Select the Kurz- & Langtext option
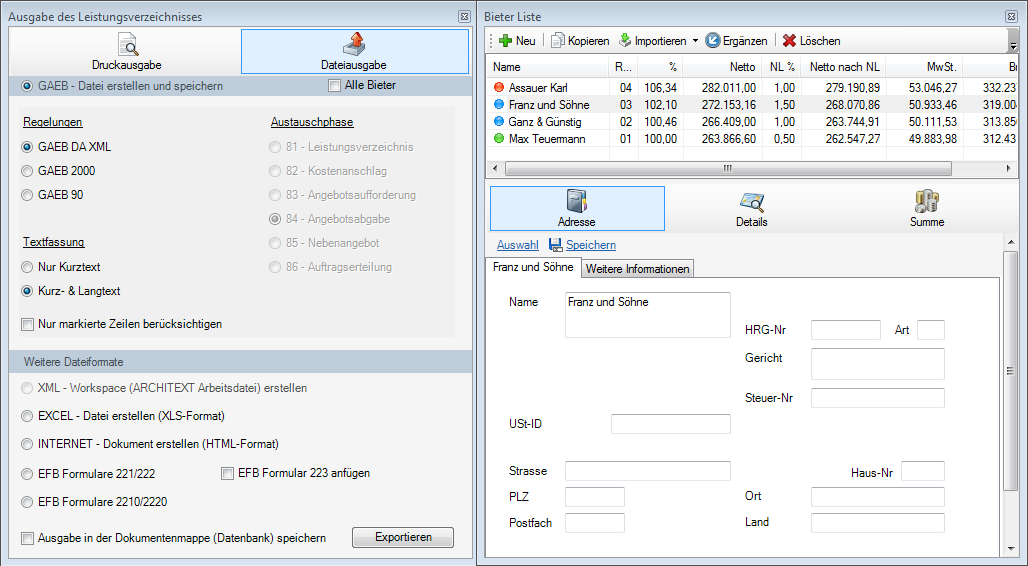1028x566 pixels. pyautogui.click(x=27, y=291)
